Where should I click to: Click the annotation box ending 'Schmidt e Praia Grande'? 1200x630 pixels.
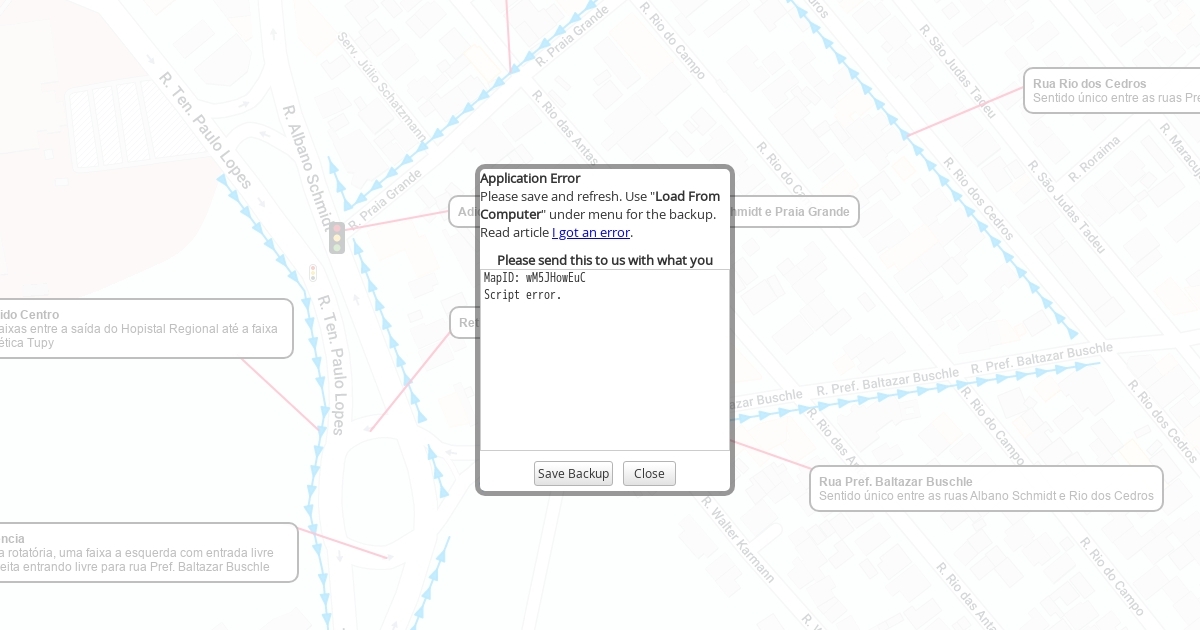click(795, 211)
